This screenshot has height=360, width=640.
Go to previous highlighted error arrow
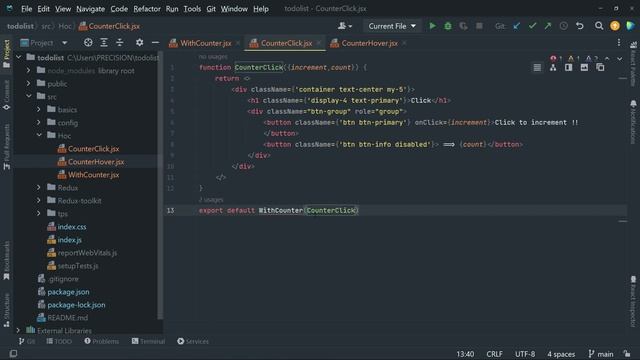click(607, 59)
